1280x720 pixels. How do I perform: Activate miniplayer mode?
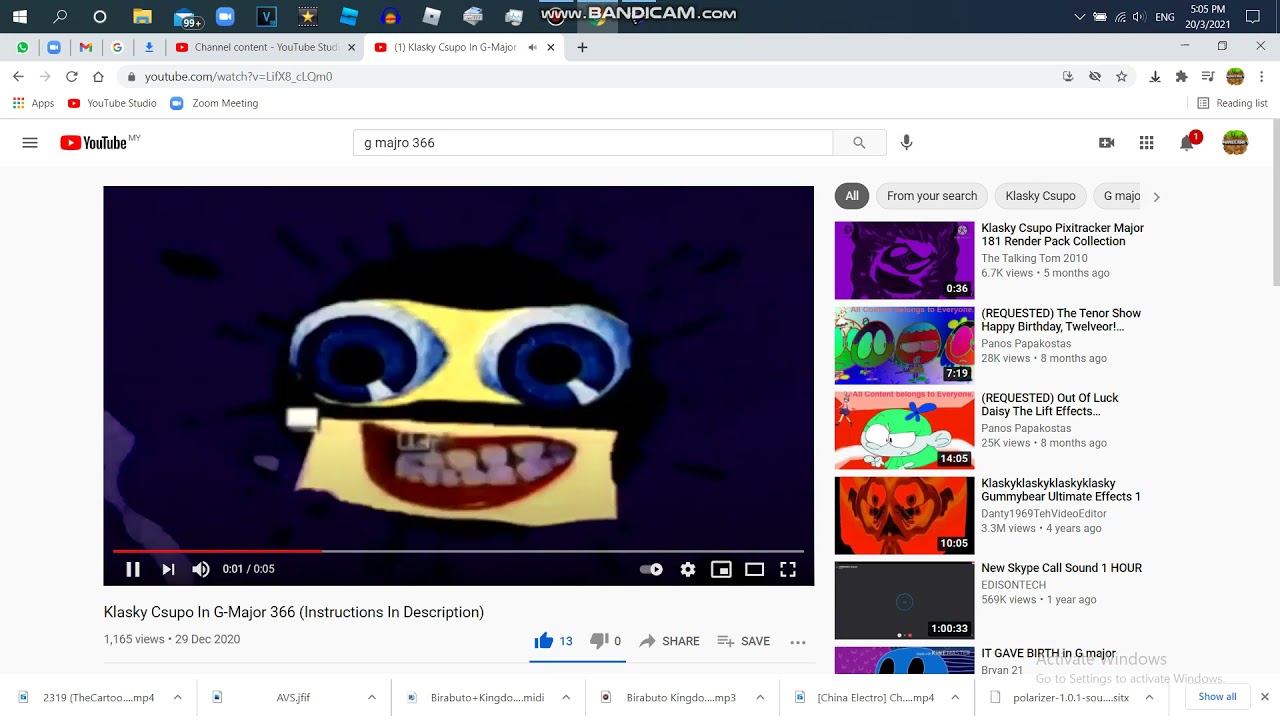[721, 569]
